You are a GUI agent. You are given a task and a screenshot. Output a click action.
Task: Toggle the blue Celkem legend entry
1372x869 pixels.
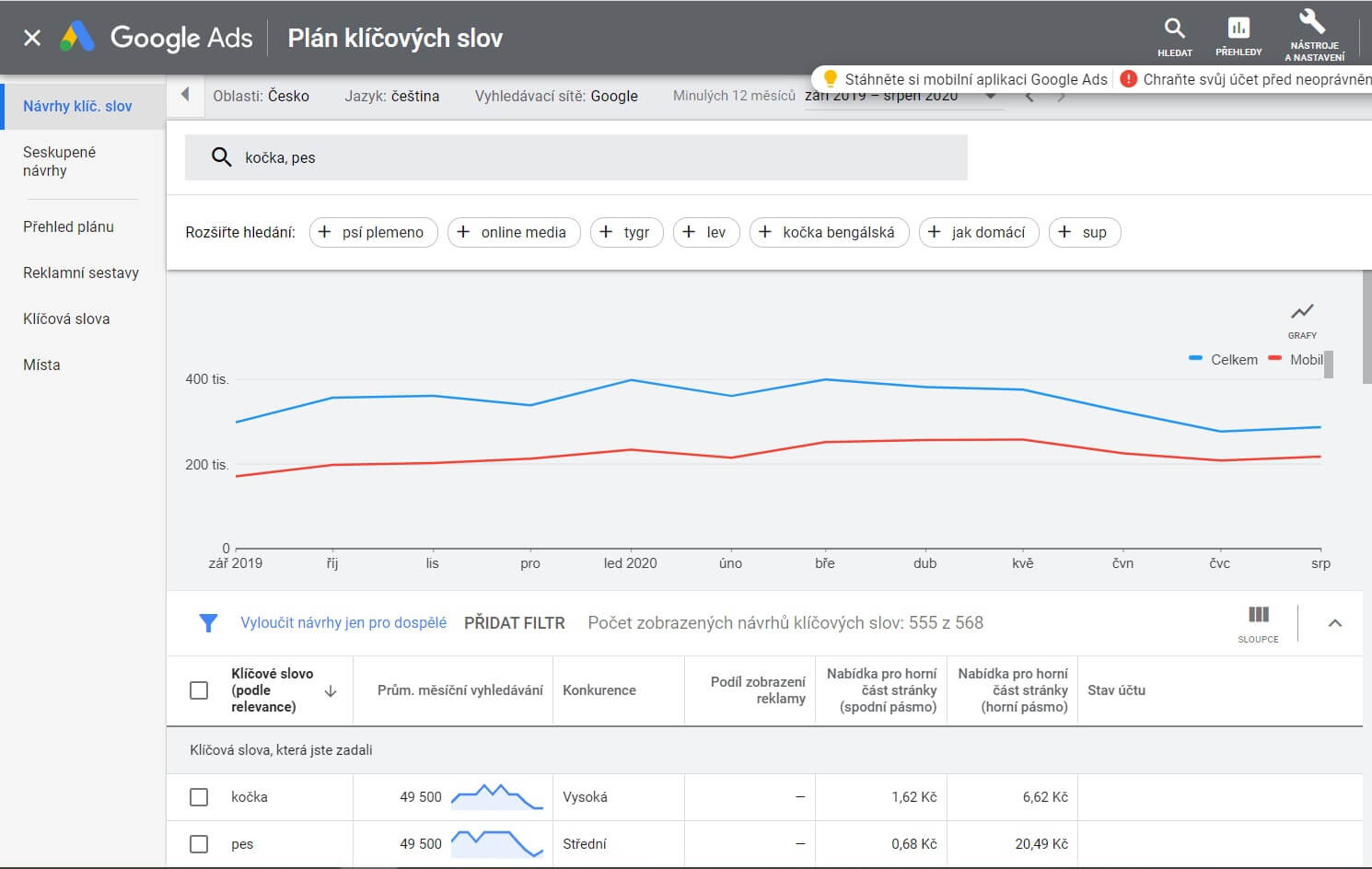point(1223,359)
